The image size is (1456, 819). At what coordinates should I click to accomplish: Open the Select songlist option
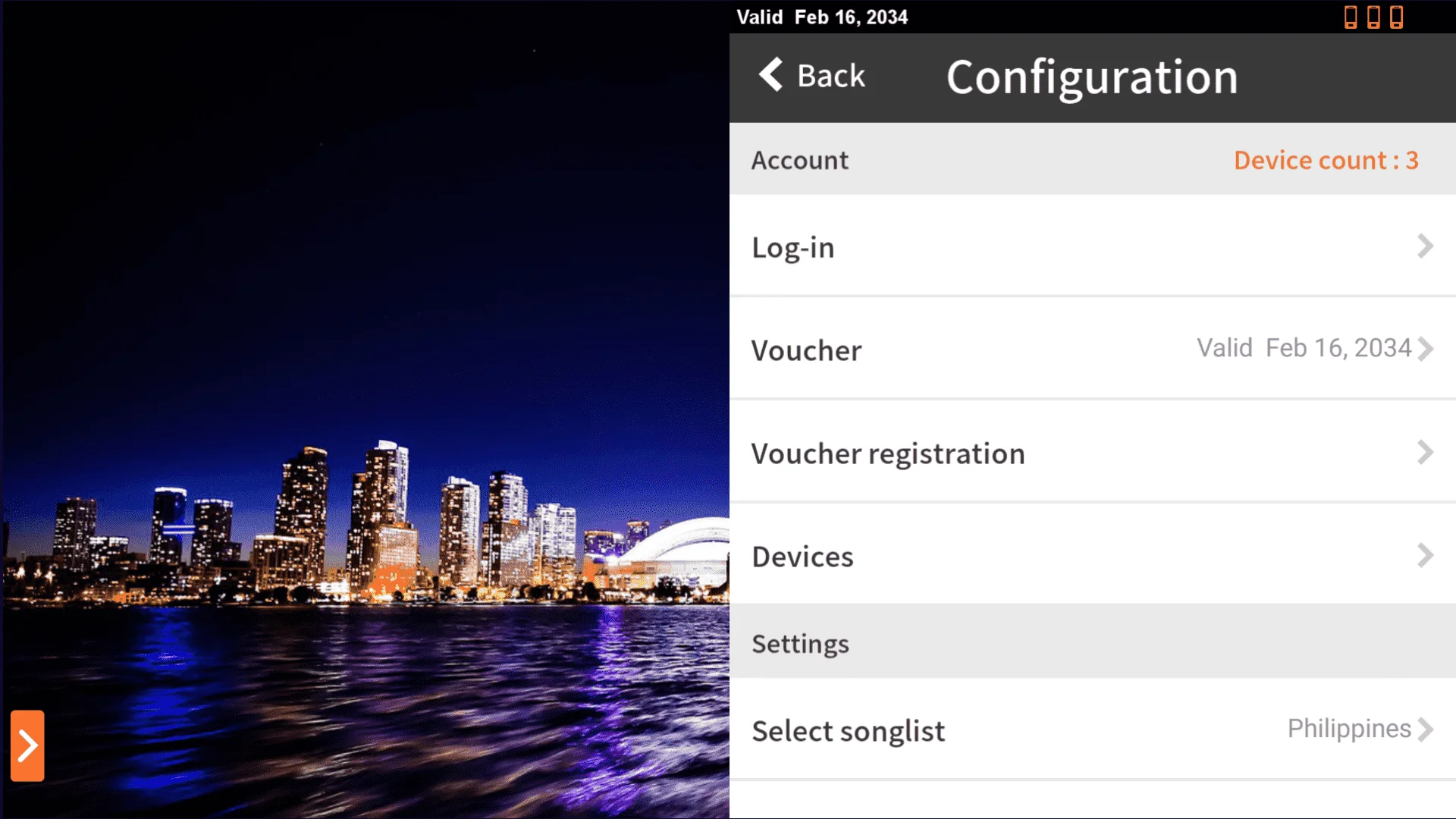pyautogui.click(x=1093, y=730)
